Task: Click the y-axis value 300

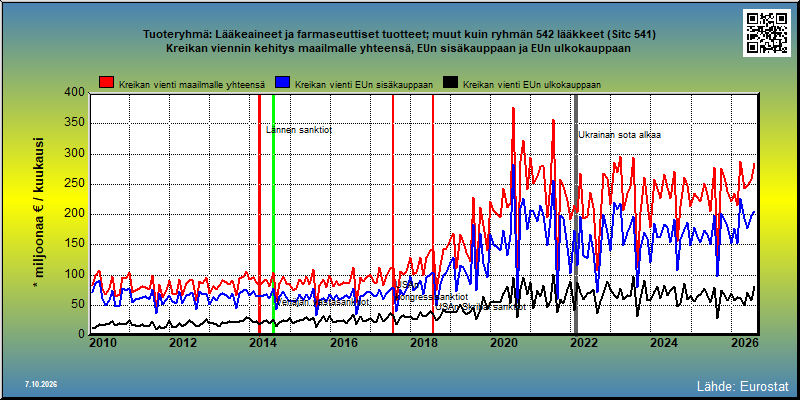Action: [x=75, y=154]
